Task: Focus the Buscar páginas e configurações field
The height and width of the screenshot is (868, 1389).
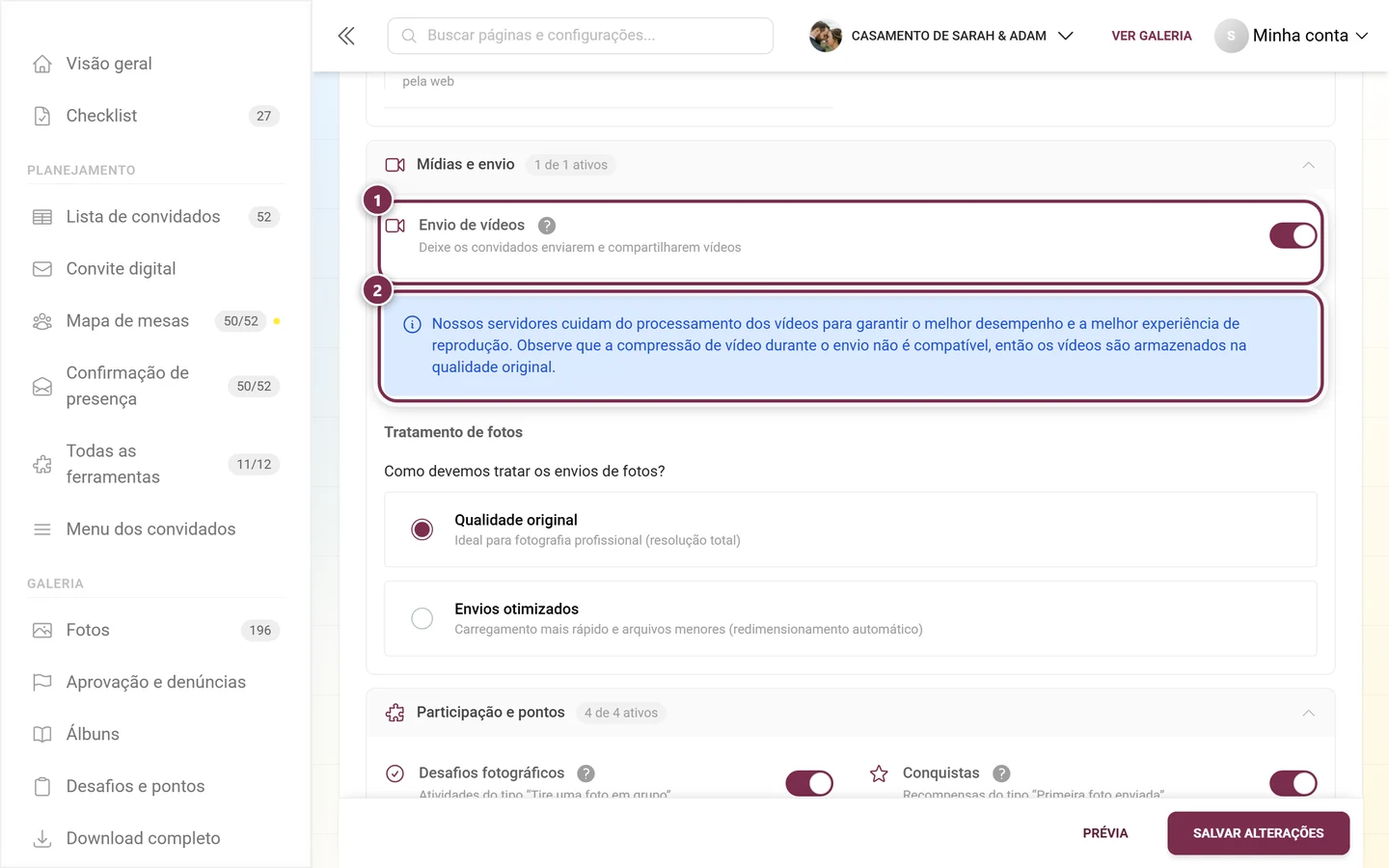Action: [580, 36]
